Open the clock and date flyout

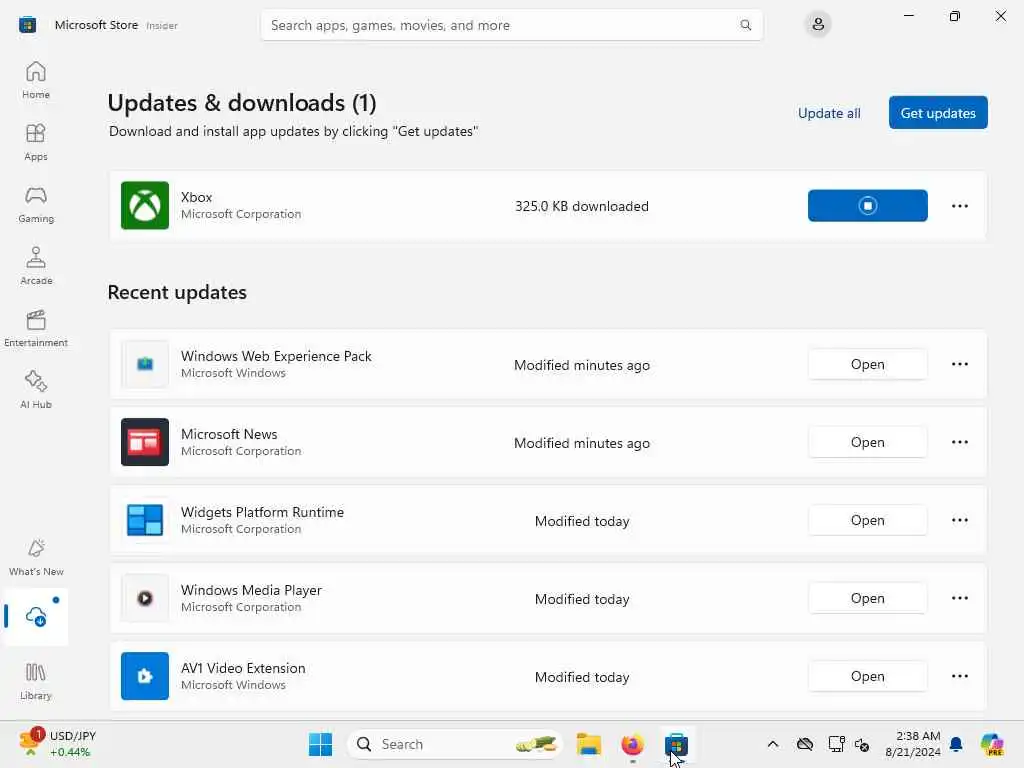point(913,744)
